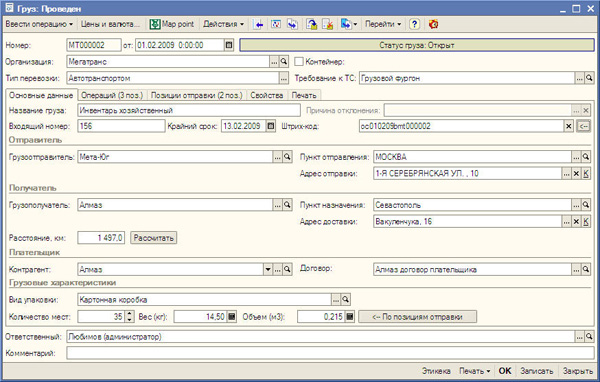Image resolution: width=600 pixels, height=382 pixels.
Task: Open the Действия dropdown menu
Action: pos(223,24)
